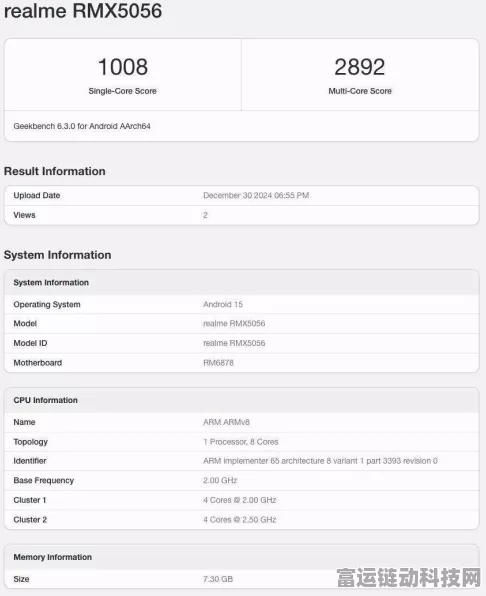
Task: Select the December 30 2024 06:55 PM value
Action: (x=256, y=195)
